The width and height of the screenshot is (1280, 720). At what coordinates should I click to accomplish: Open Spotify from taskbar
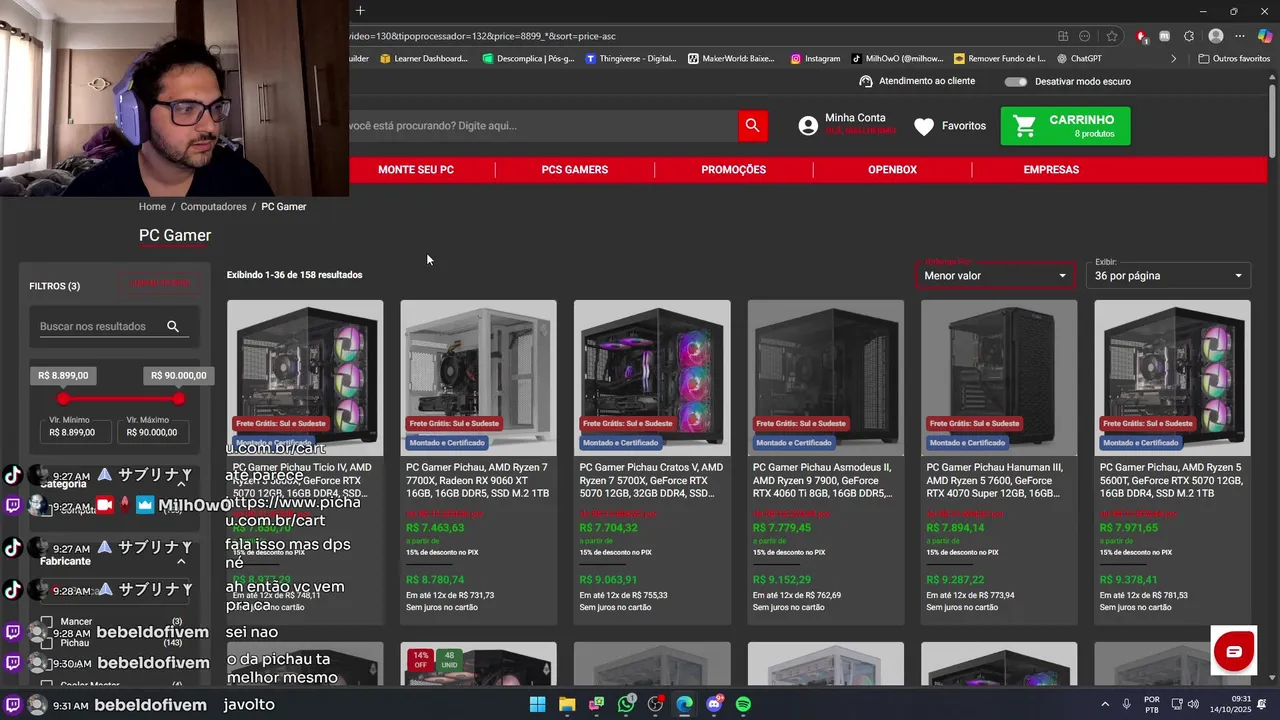tap(743, 704)
